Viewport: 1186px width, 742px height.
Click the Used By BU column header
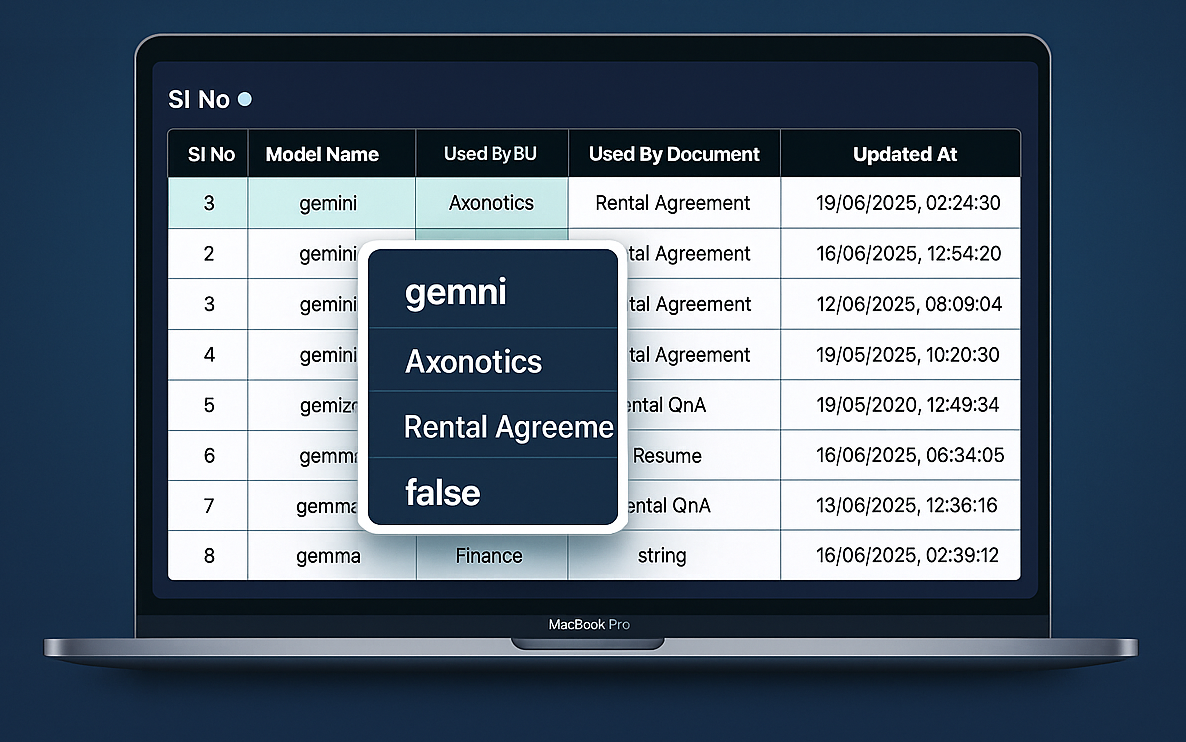[490, 154]
